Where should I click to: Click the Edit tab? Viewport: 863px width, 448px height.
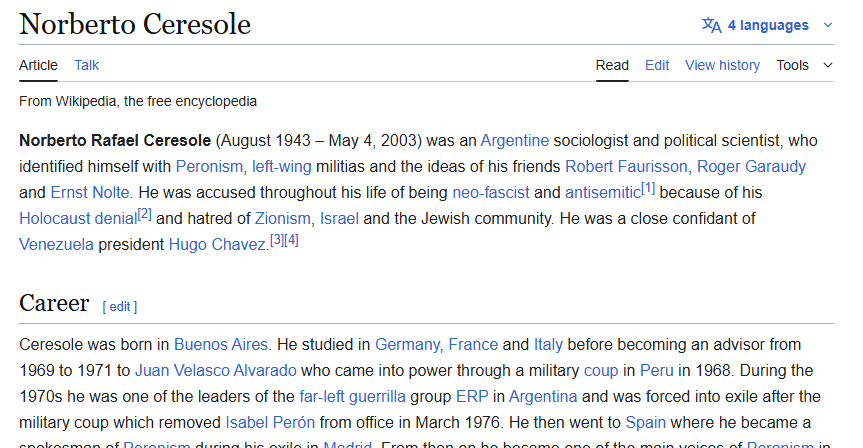point(657,65)
